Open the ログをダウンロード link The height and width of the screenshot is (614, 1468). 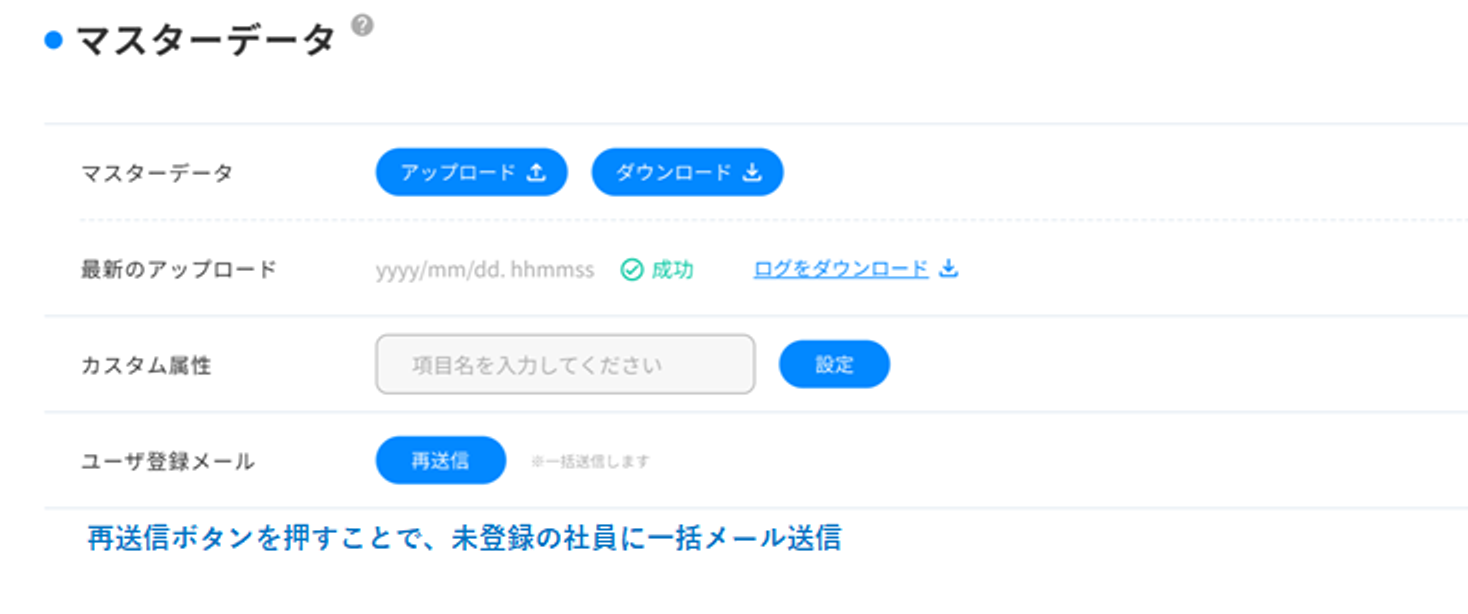[841, 269]
